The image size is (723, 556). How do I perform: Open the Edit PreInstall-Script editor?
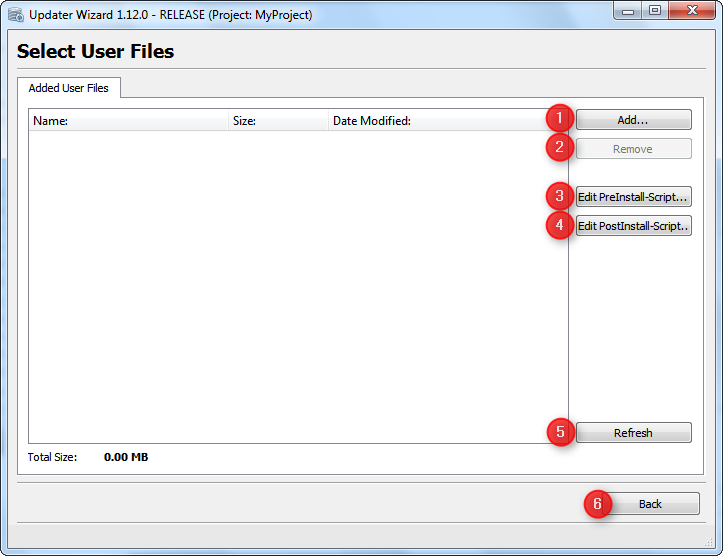pyautogui.click(x=633, y=197)
